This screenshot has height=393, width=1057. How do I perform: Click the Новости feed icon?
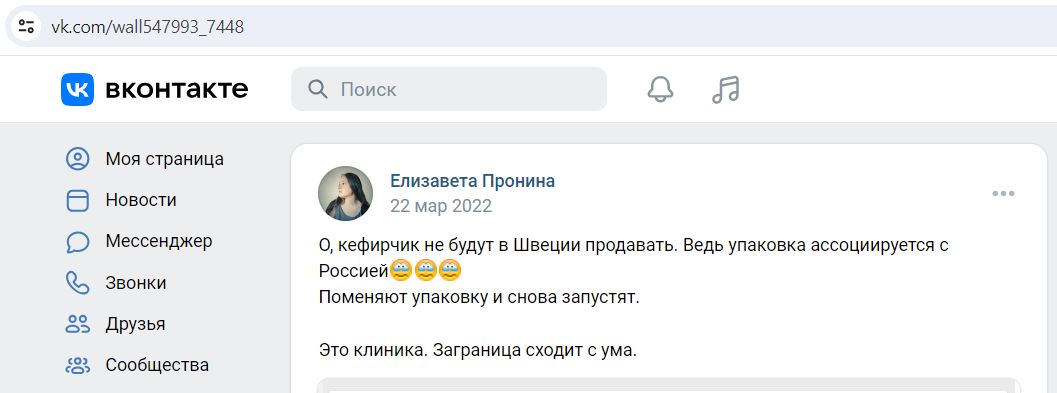[78, 200]
